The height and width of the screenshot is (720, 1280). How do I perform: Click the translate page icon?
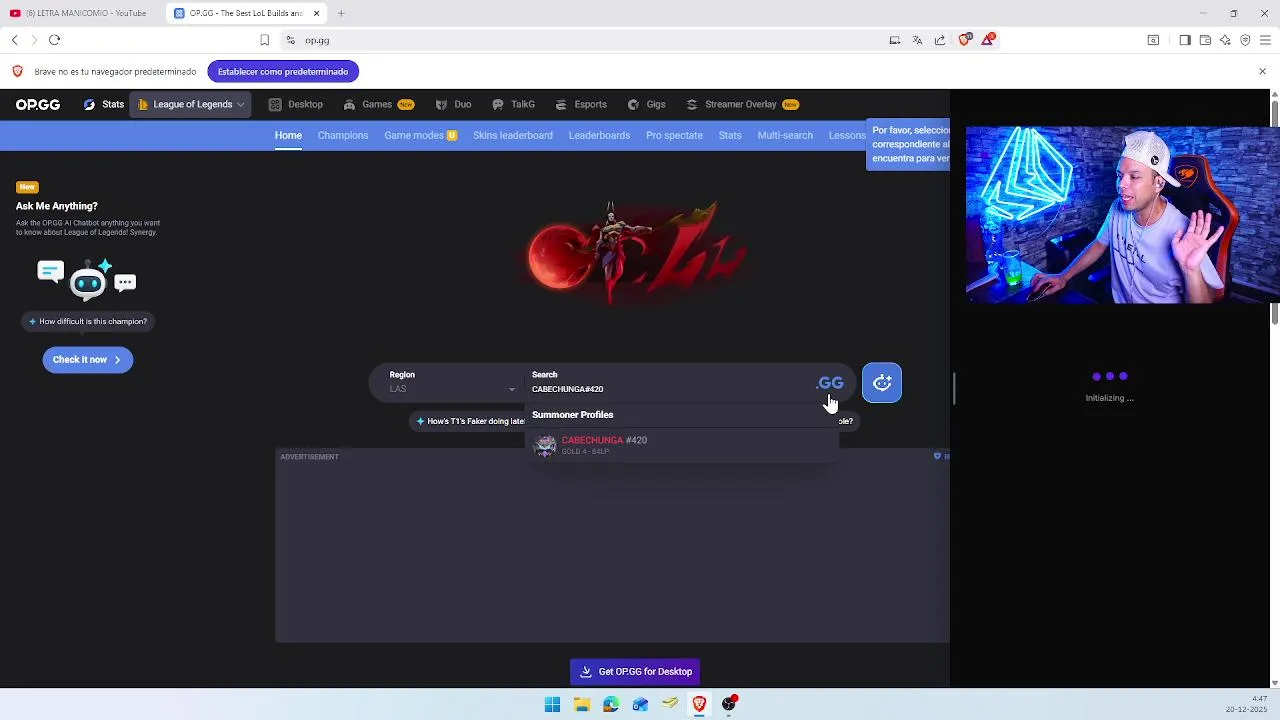(x=917, y=40)
